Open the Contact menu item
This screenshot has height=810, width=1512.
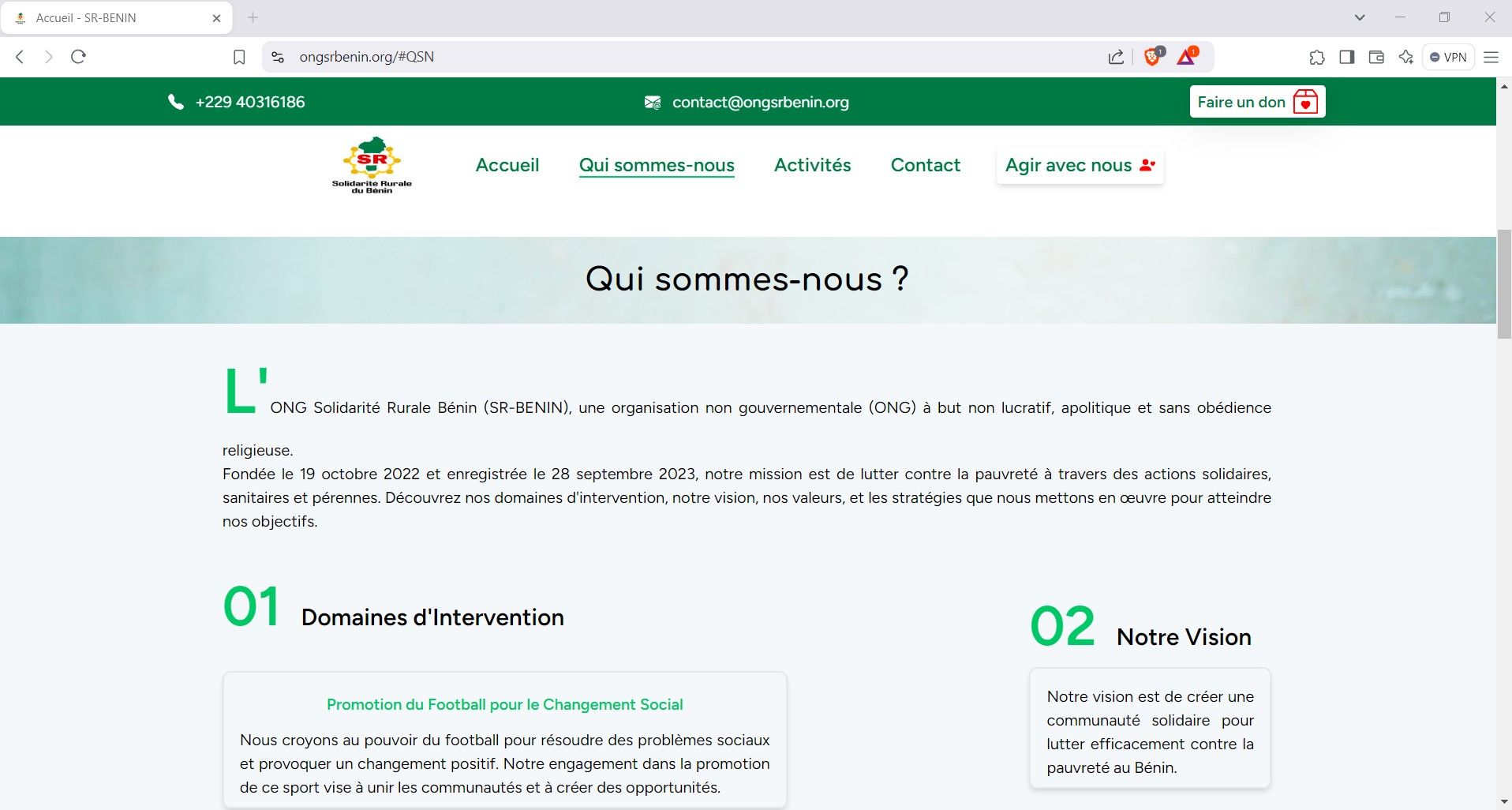(925, 165)
